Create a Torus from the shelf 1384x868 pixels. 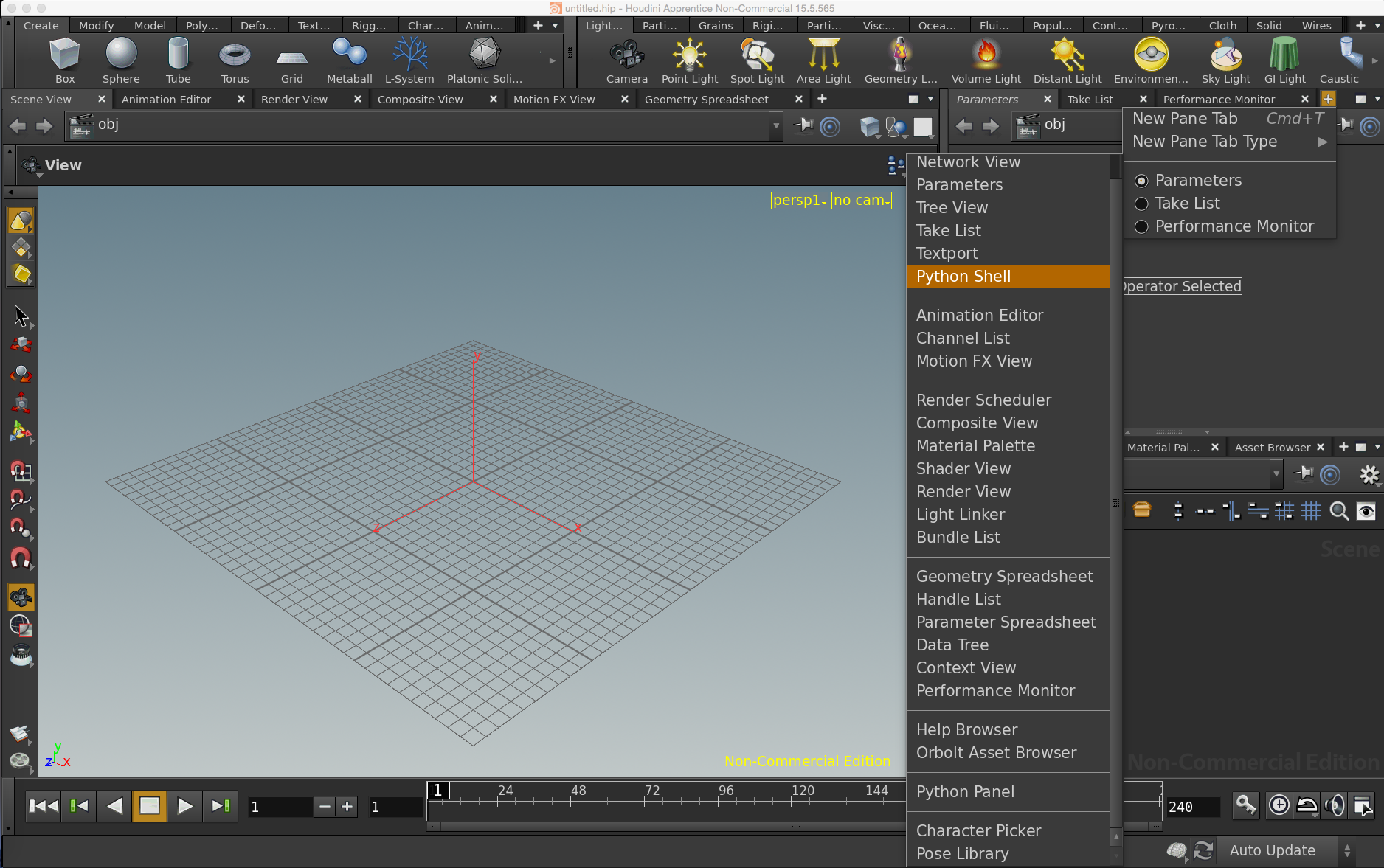point(235,60)
